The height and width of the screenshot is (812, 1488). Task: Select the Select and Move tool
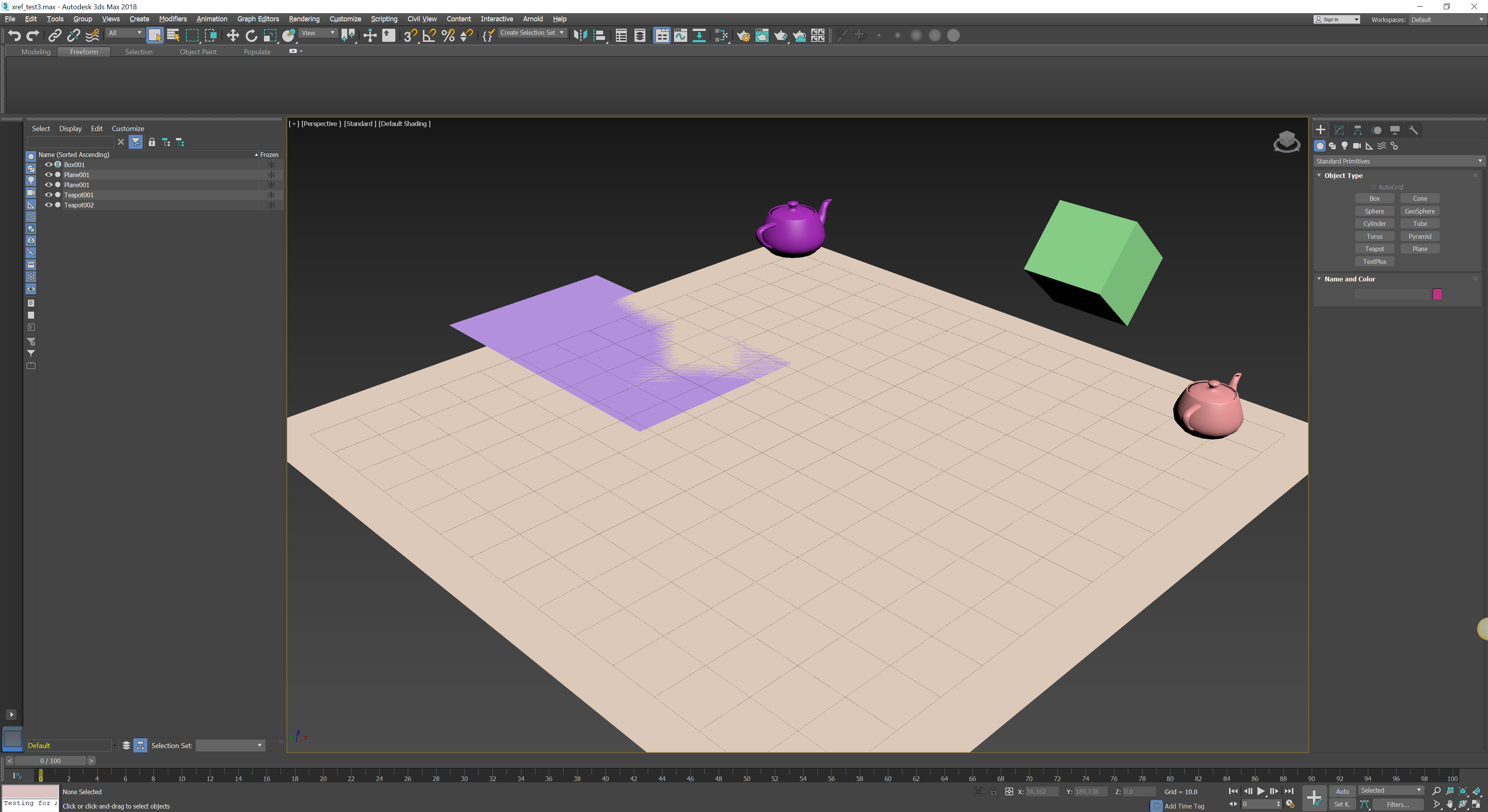click(232, 36)
